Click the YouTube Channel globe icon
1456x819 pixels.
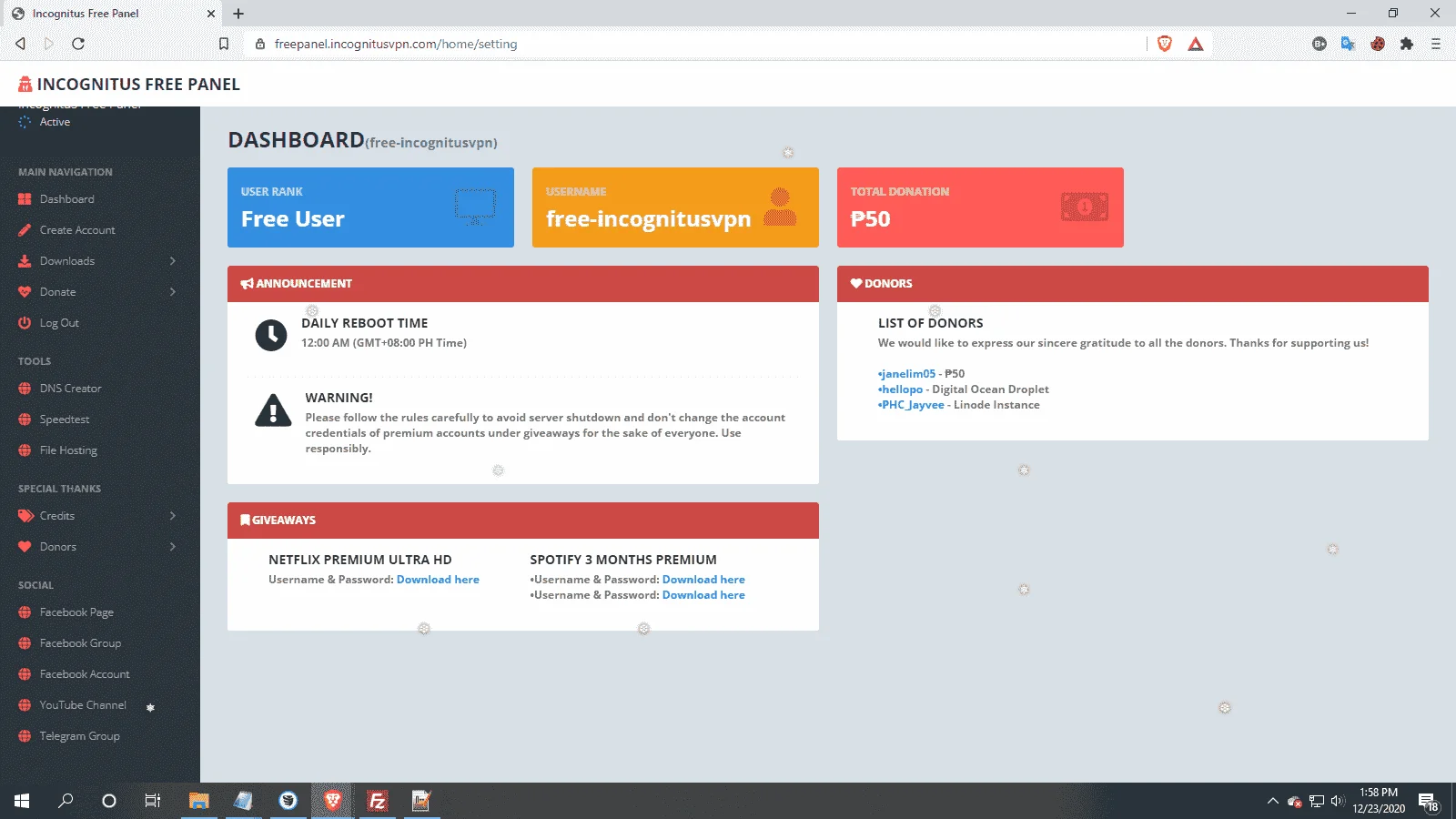(25, 705)
